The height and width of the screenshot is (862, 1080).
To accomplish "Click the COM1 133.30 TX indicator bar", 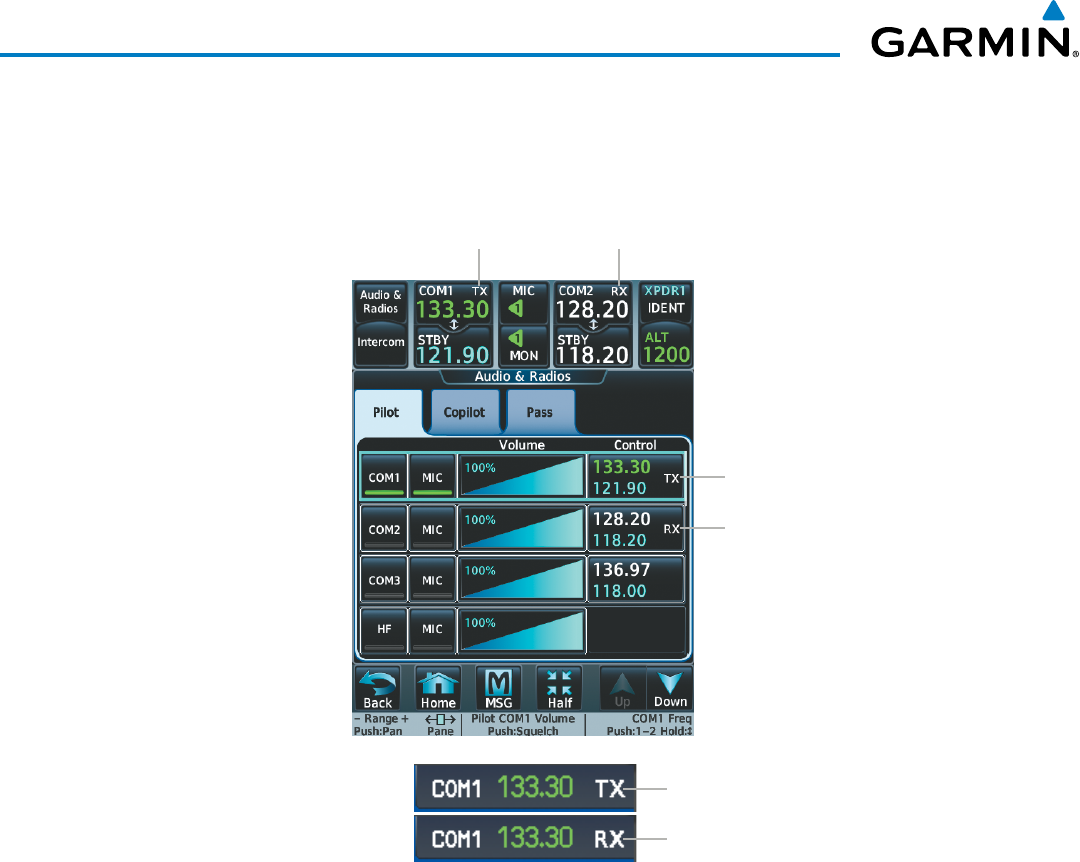I will click(x=525, y=788).
